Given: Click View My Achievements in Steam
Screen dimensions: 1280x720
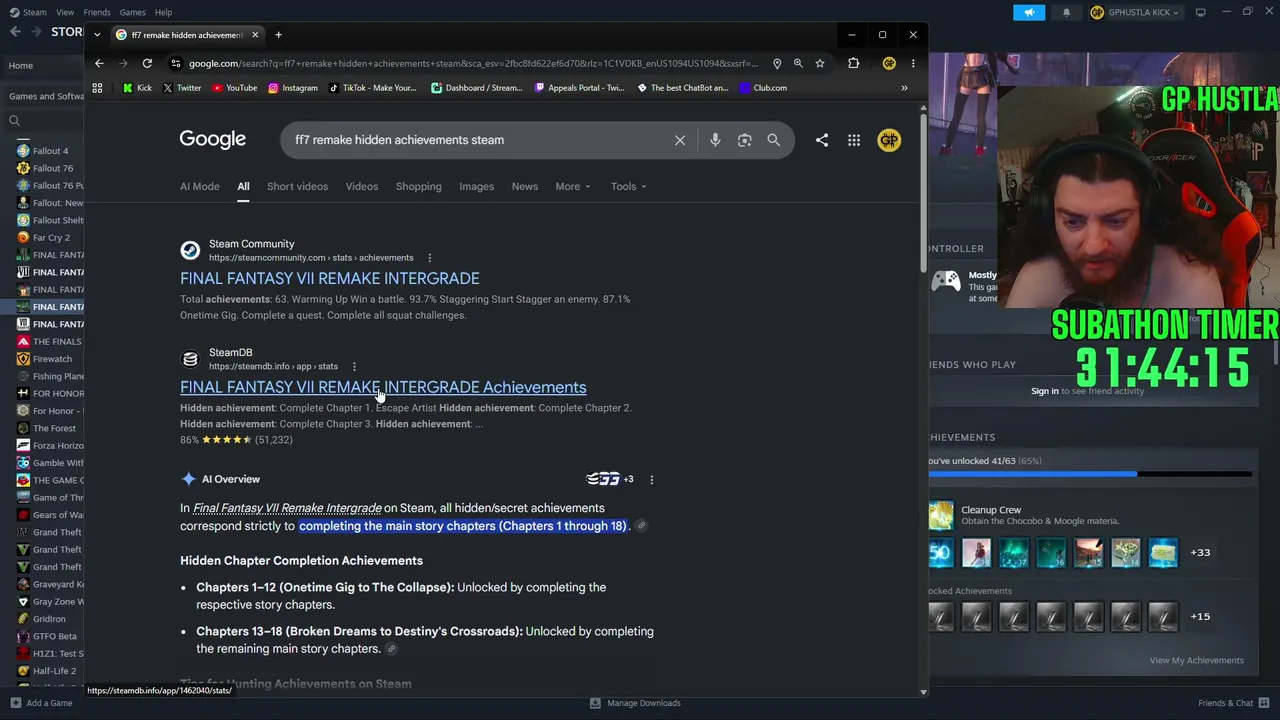Looking at the screenshot, I should 1197,660.
